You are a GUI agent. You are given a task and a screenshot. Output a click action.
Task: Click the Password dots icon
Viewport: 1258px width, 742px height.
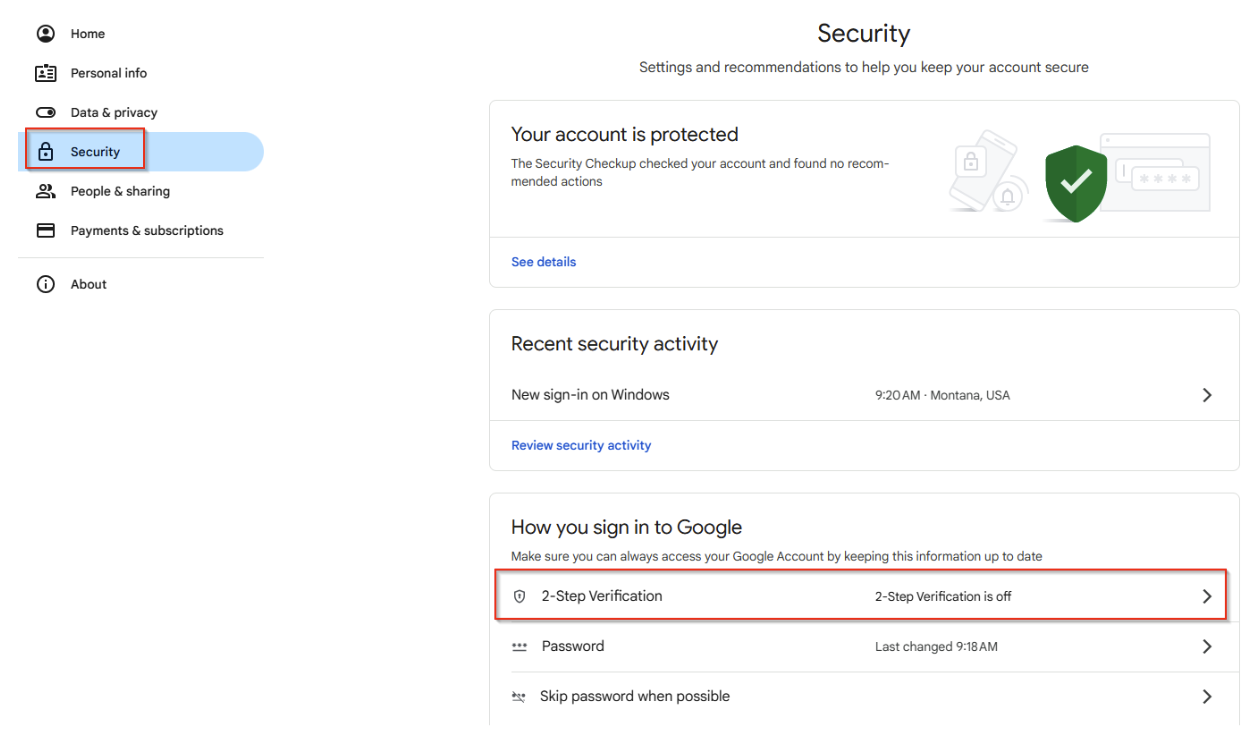(x=519, y=647)
